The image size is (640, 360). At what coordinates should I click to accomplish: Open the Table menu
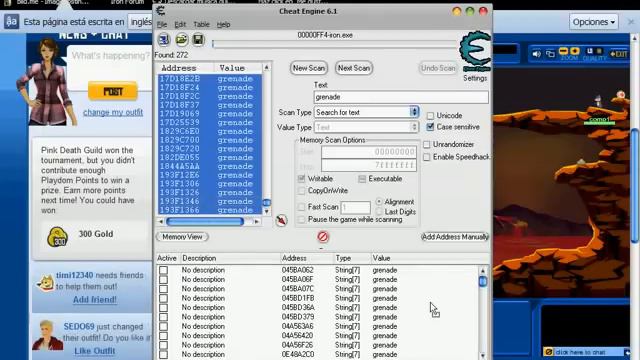(x=201, y=24)
